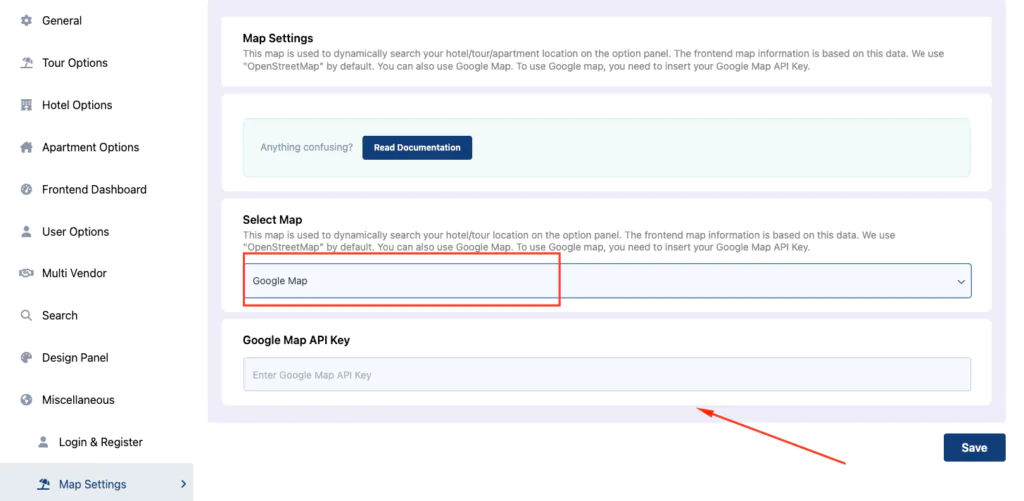Open the Select Map dropdown showing Google Map
The image size is (1024, 501).
click(x=607, y=281)
